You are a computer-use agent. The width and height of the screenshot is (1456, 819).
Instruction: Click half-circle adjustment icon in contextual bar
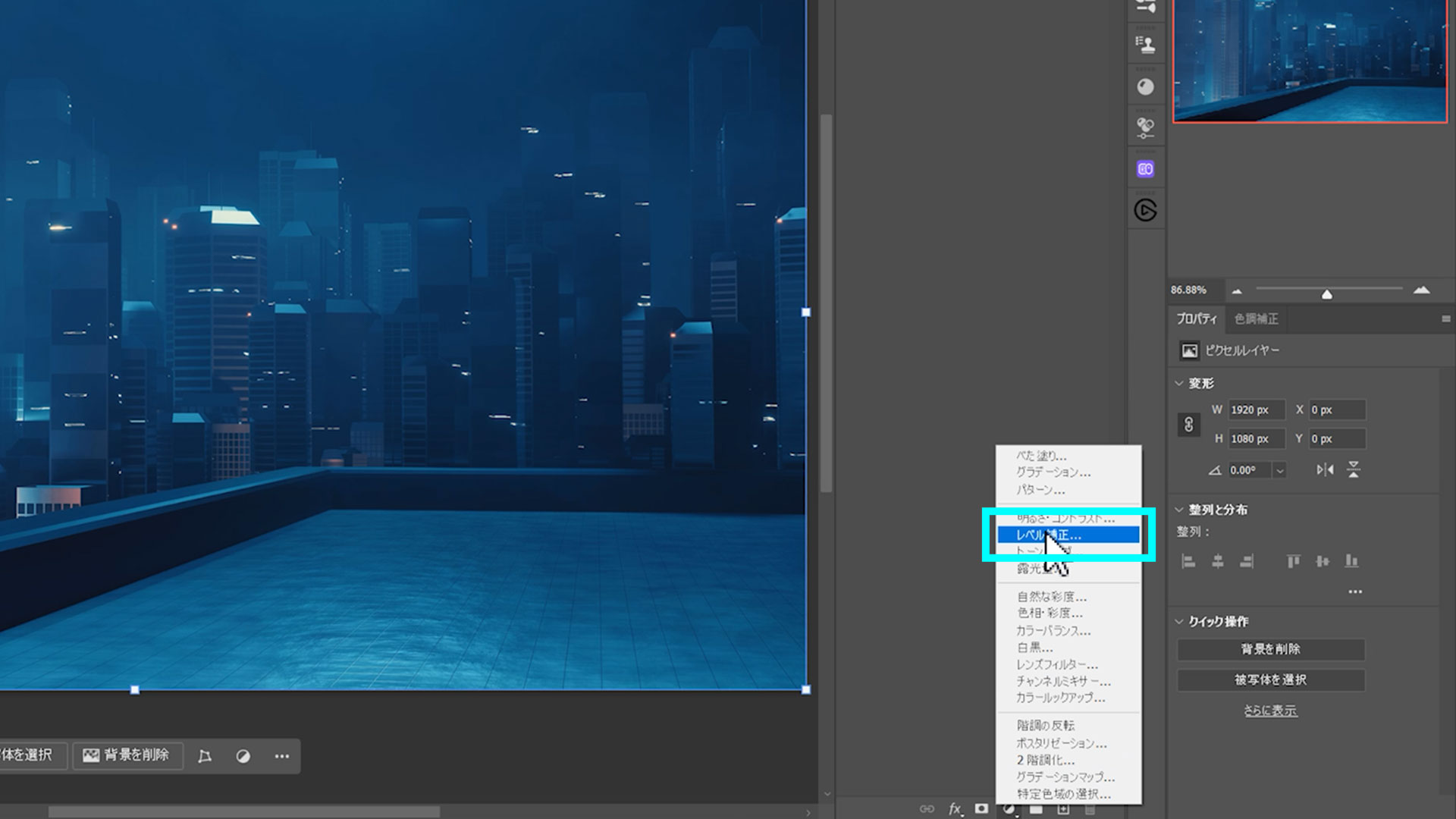point(243,756)
